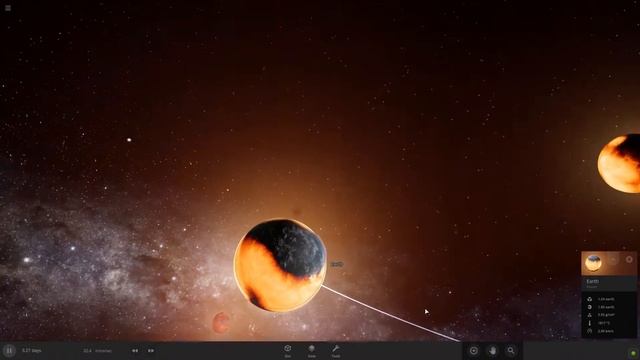Viewport: 640px width, 360px height.
Task: Open the Earth name title
Action: pyautogui.click(x=592, y=281)
